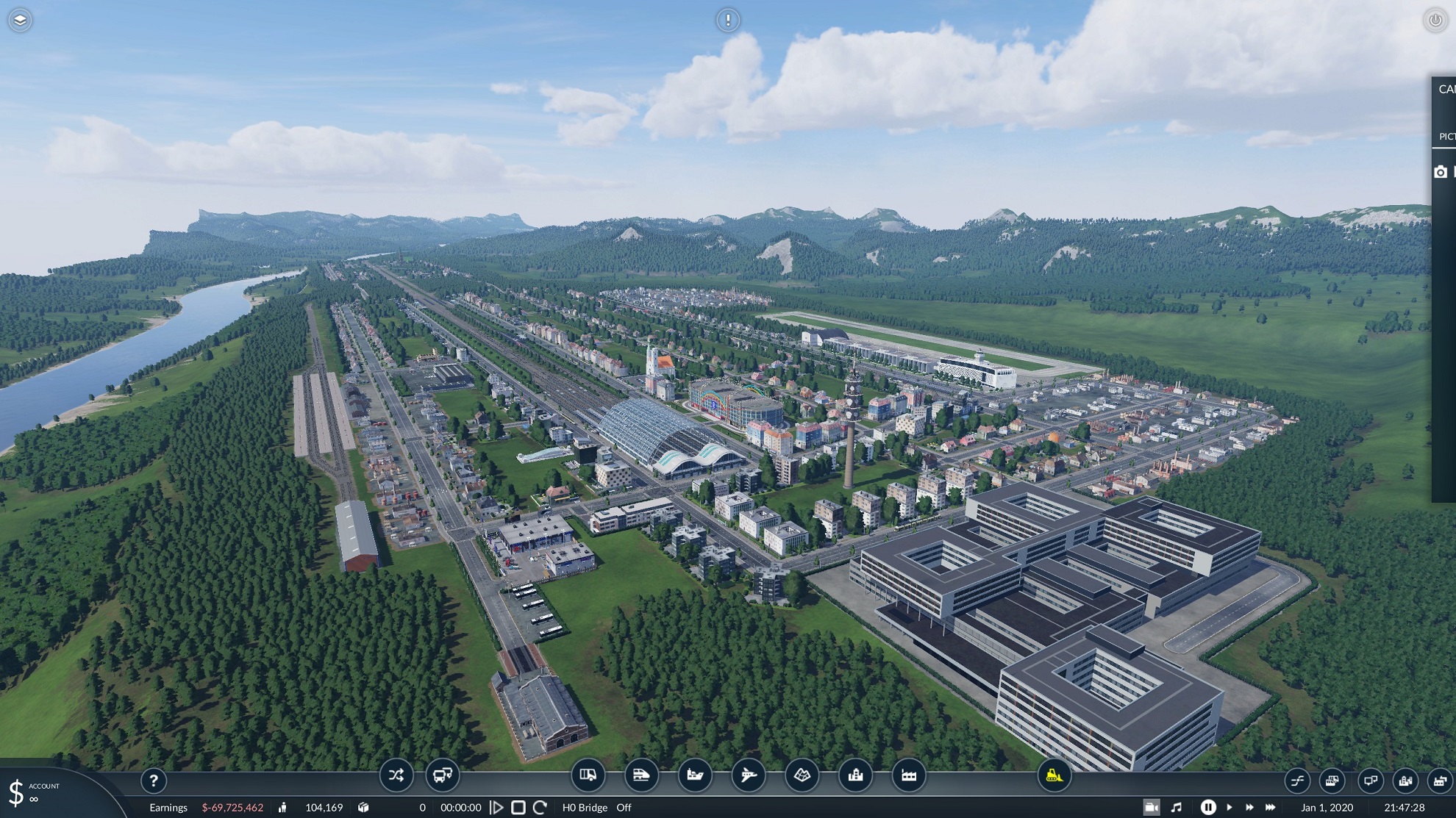Image resolution: width=1456 pixels, height=818 pixels.
Task: Set game speed to double fast-forward
Action: tap(1249, 807)
